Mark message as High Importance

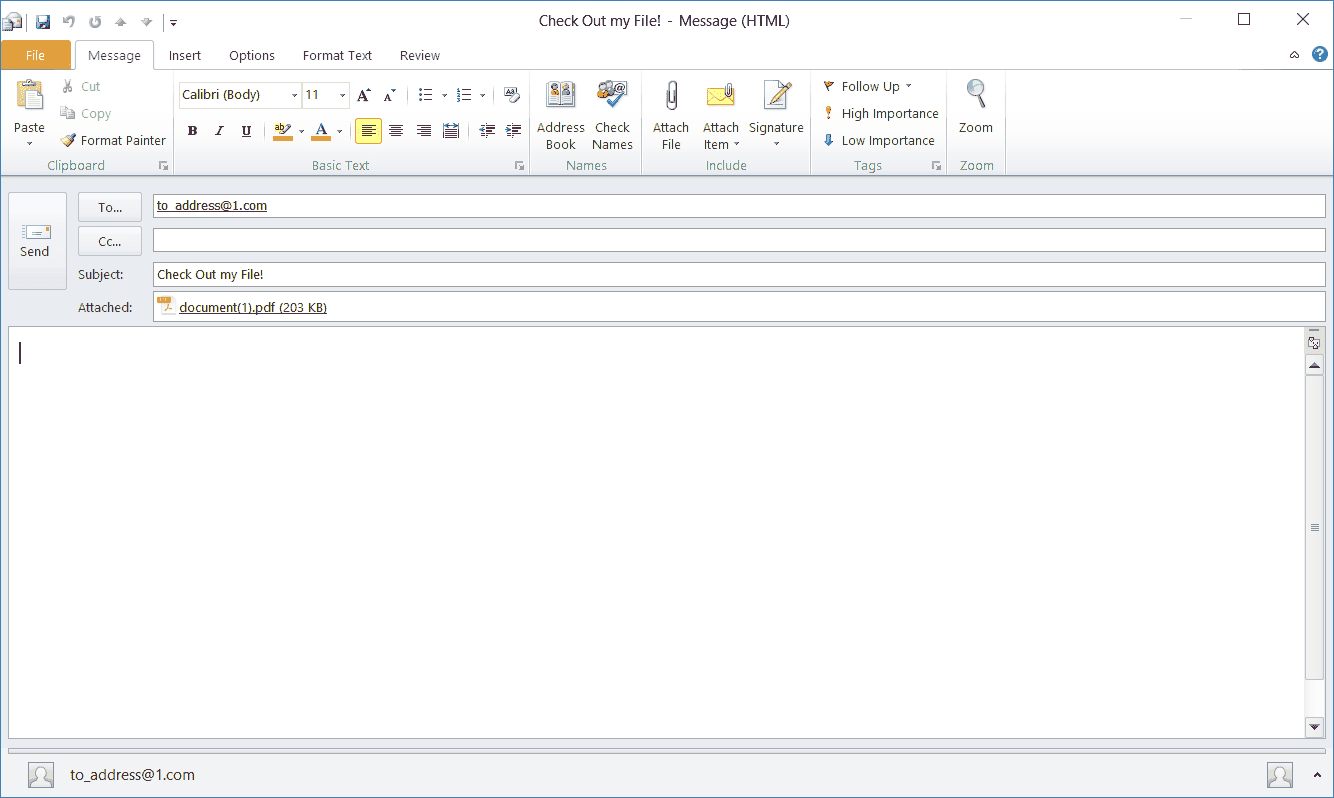pyautogui.click(x=879, y=113)
